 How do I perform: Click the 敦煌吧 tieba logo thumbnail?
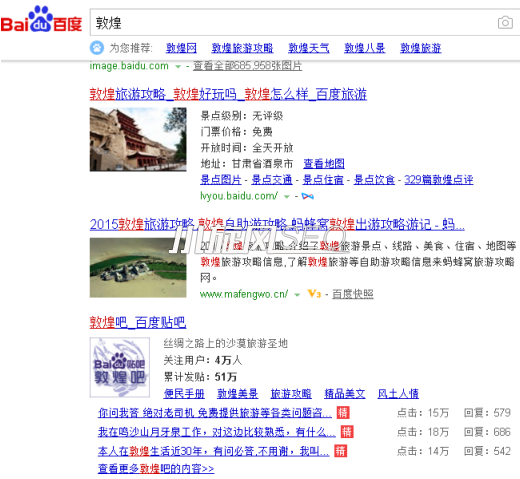click(120, 367)
